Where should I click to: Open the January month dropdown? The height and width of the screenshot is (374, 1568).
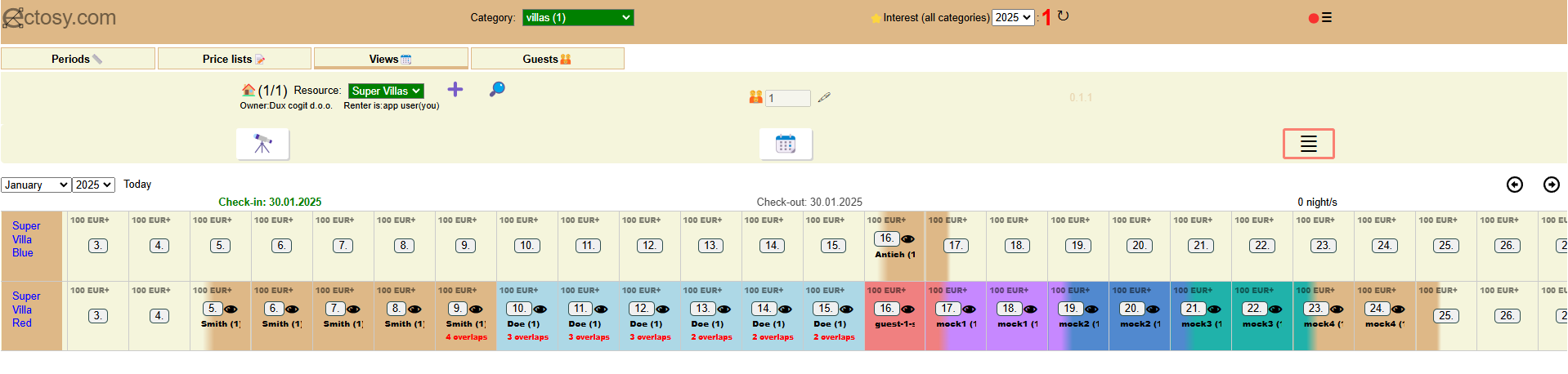tap(36, 185)
